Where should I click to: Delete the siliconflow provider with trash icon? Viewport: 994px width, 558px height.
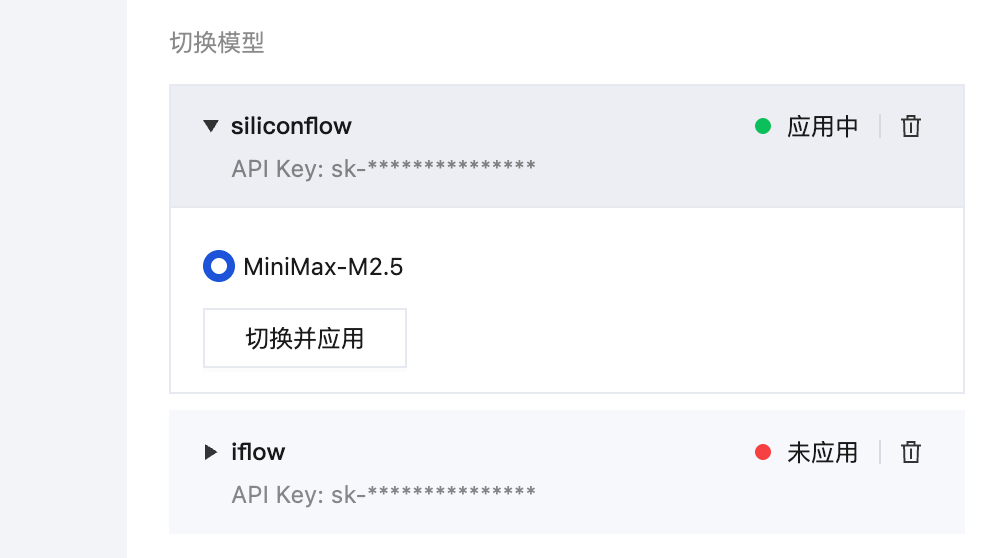click(x=910, y=126)
